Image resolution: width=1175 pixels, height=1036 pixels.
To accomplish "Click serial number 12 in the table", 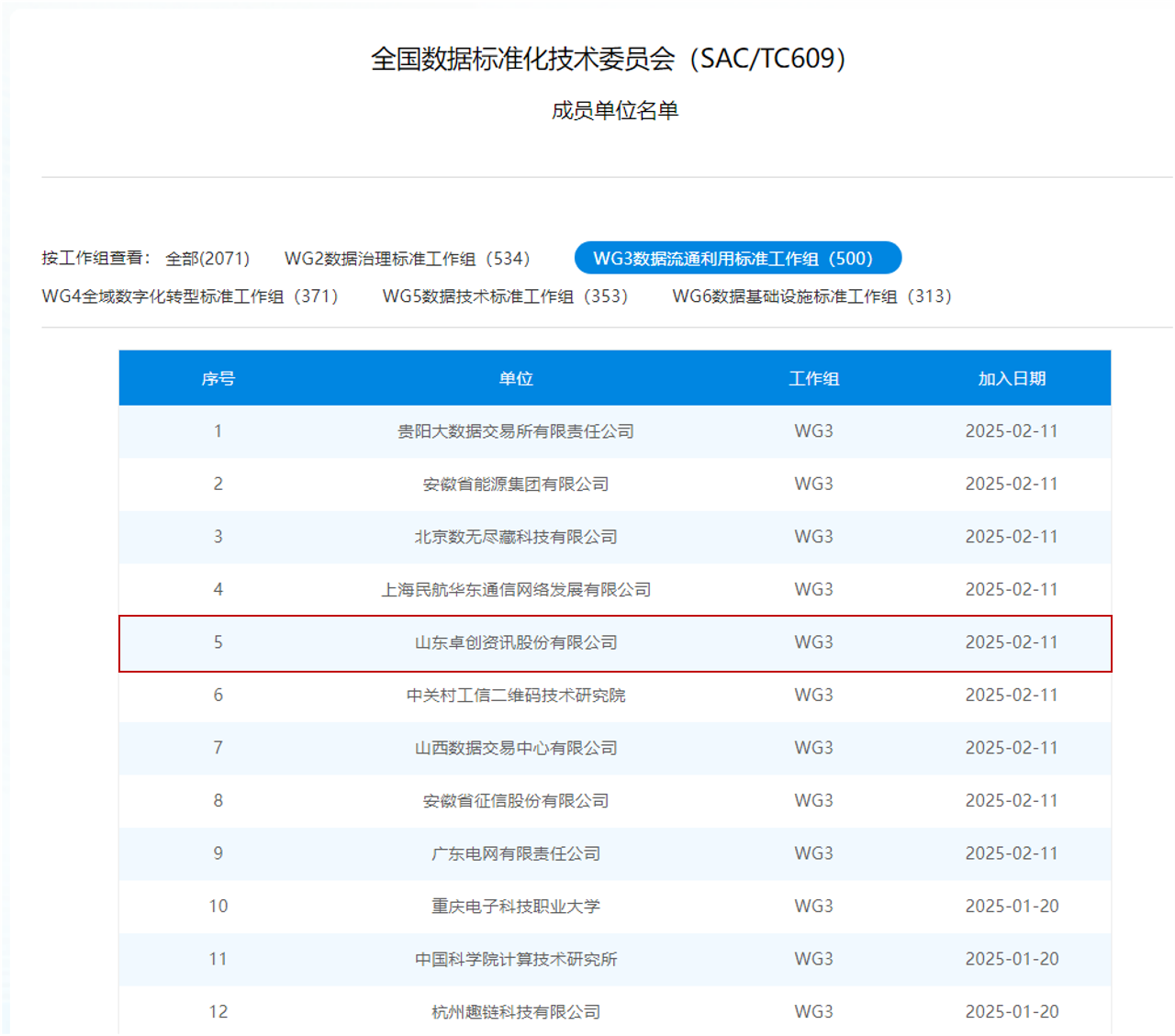I will (x=218, y=1011).
